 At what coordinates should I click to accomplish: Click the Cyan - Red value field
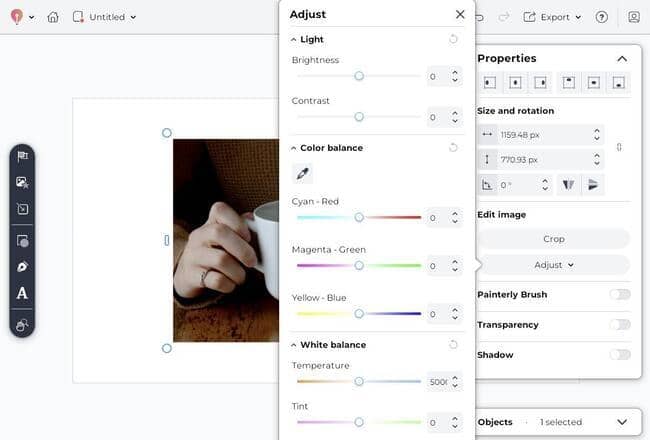[437, 218]
